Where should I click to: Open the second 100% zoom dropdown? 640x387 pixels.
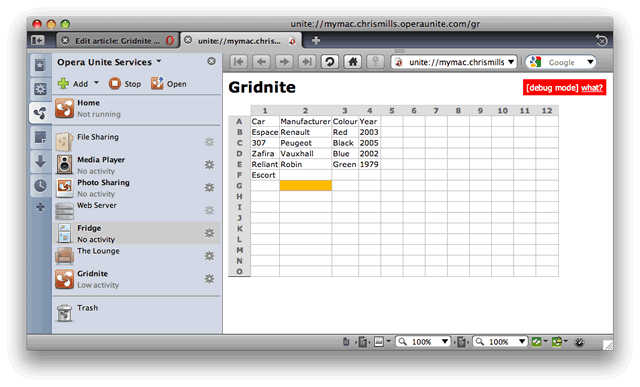click(522, 341)
